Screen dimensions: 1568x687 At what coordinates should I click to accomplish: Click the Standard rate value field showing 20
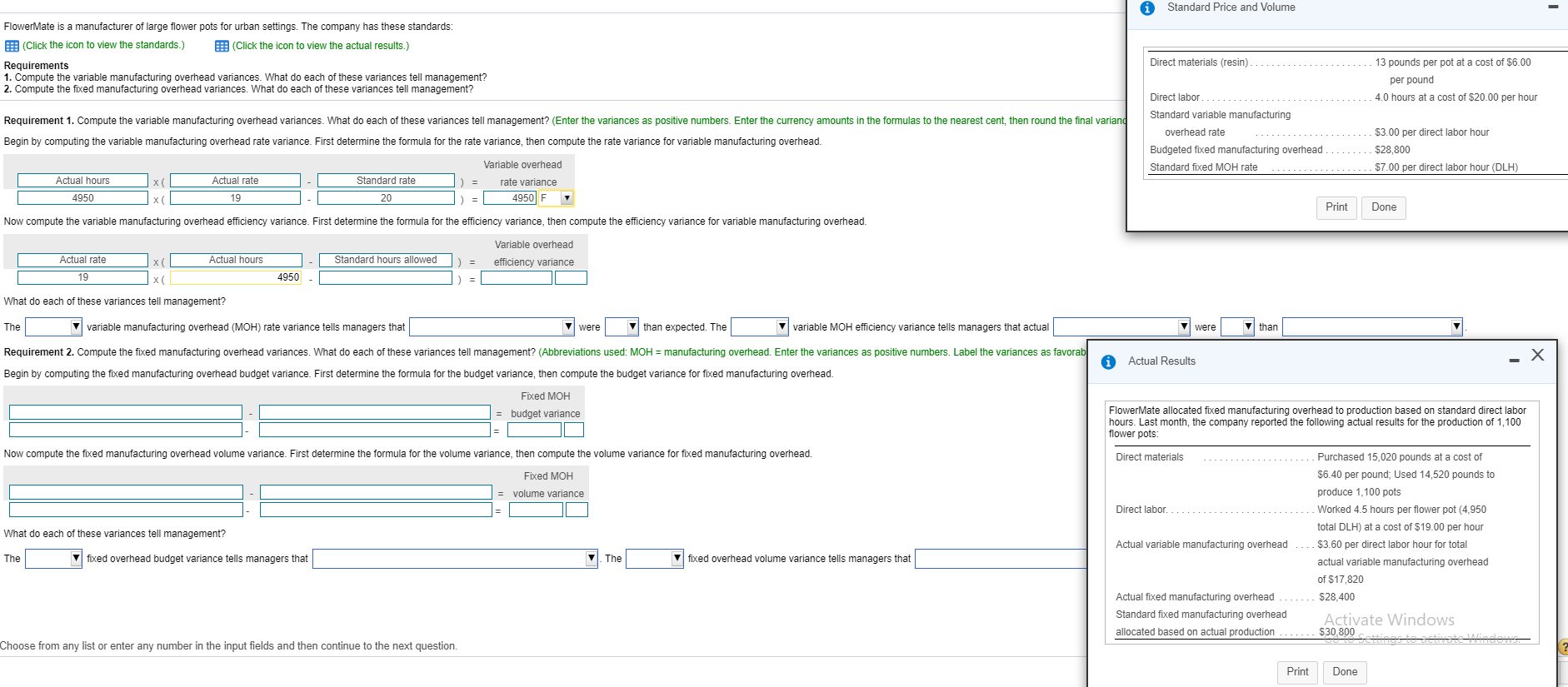[x=386, y=198]
